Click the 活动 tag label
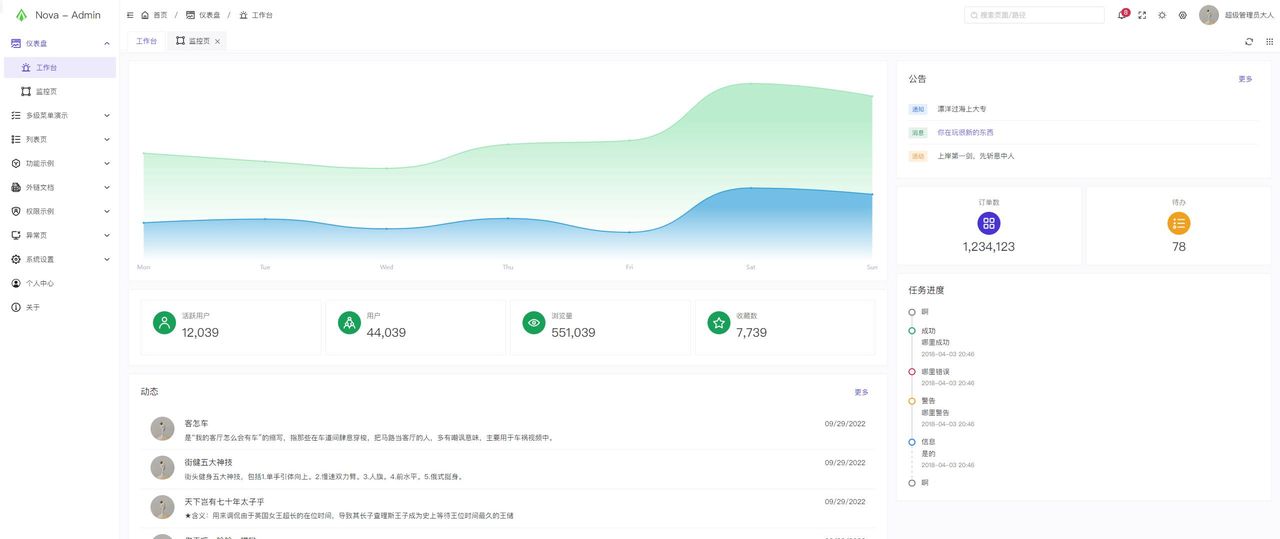The width and height of the screenshot is (1280, 539). pyautogui.click(x=918, y=156)
